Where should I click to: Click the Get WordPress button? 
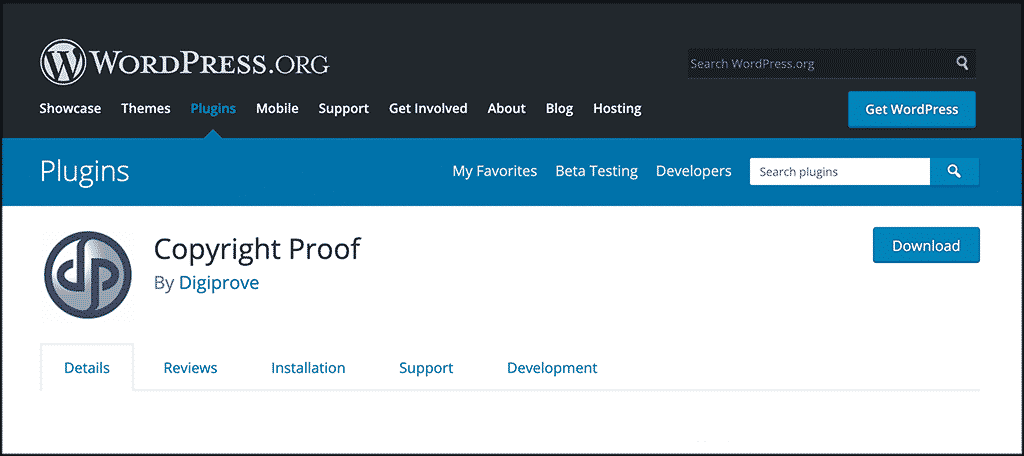(912, 109)
